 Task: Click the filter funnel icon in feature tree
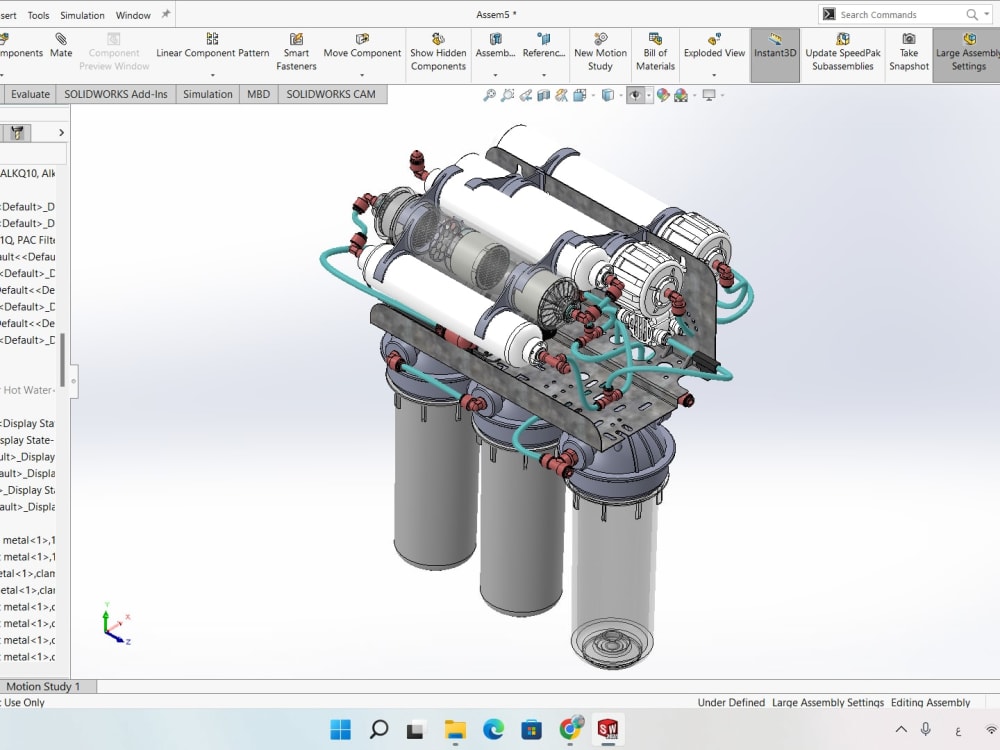point(17,133)
